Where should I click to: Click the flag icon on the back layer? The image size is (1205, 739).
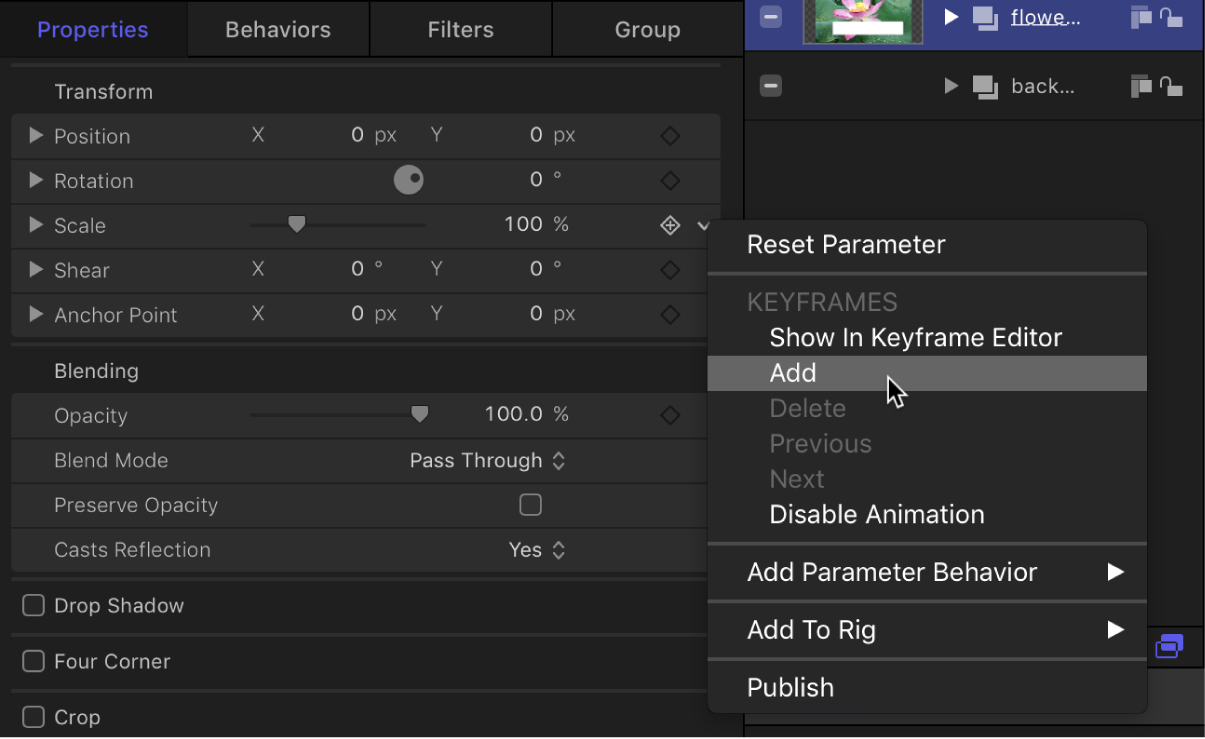point(1141,86)
